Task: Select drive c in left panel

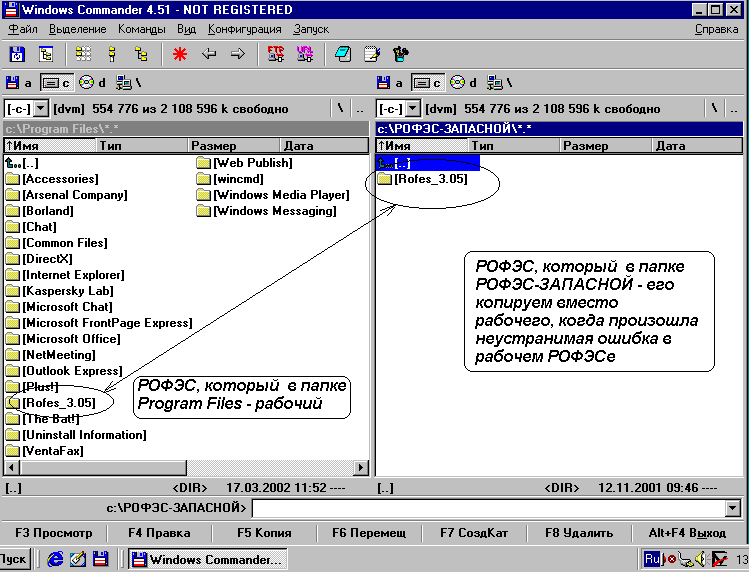Action: click(56, 83)
